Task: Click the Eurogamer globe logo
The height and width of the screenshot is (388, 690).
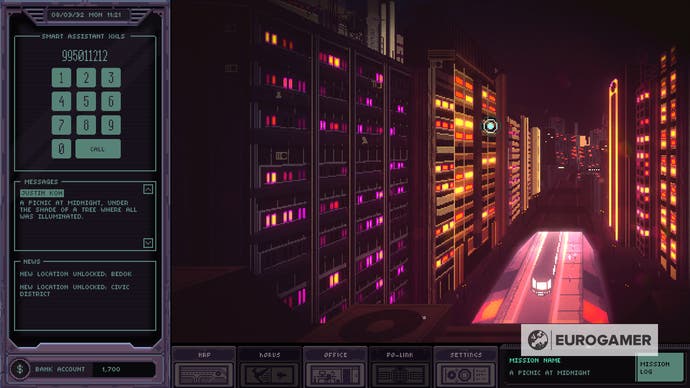Action: point(538,340)
